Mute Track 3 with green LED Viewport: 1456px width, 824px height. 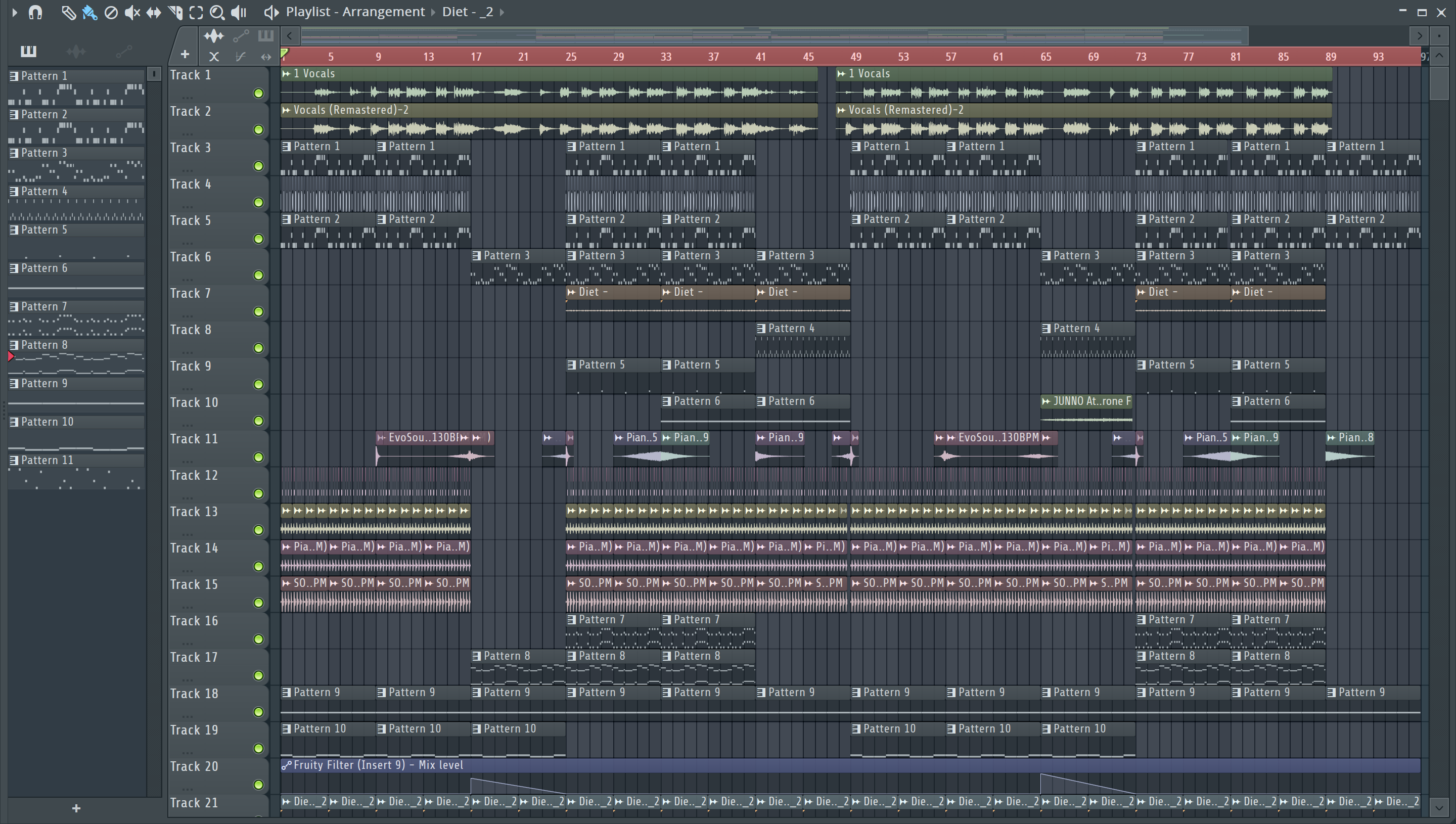(259, 166)
